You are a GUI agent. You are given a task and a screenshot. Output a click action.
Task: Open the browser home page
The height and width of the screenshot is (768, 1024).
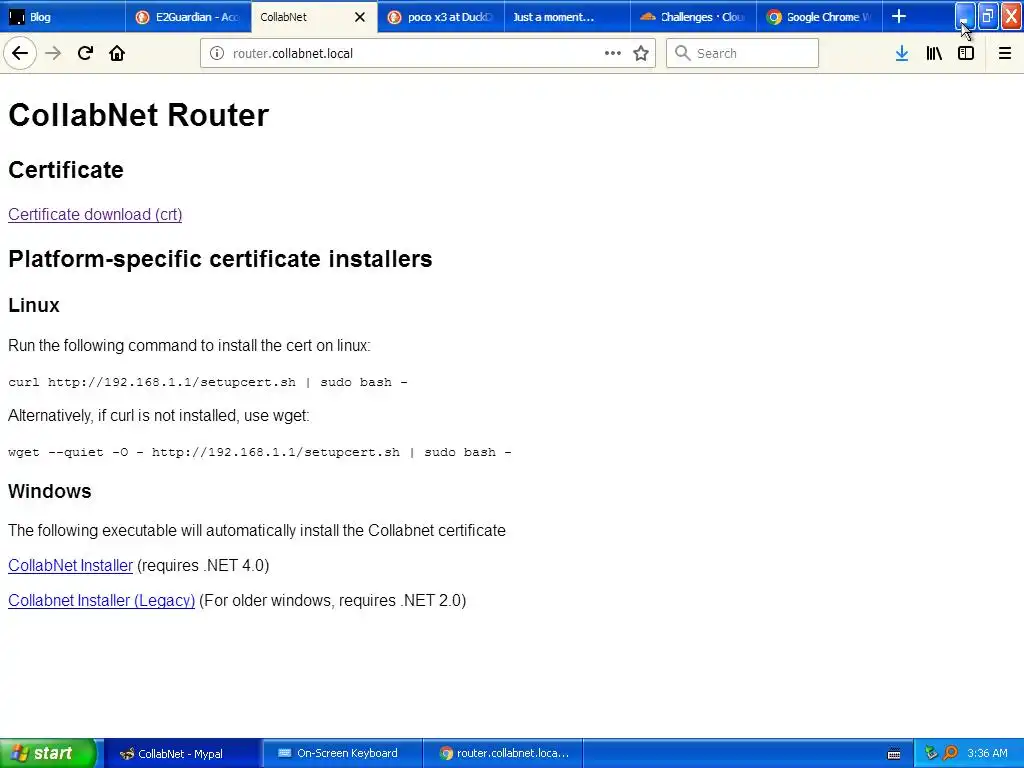click(117, 53)
